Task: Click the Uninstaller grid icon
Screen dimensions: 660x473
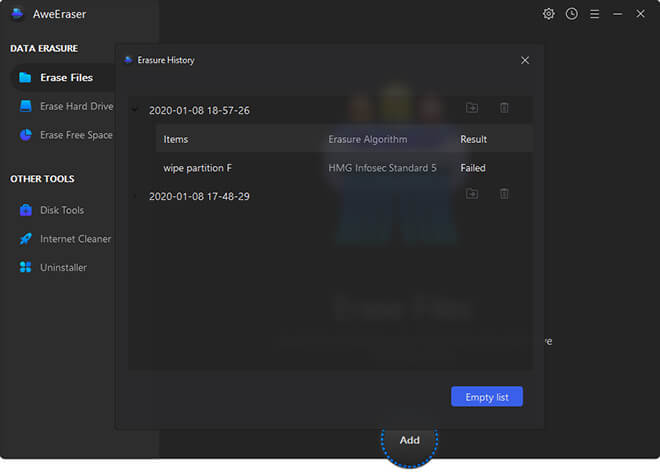Action: (x=26, y=267)
